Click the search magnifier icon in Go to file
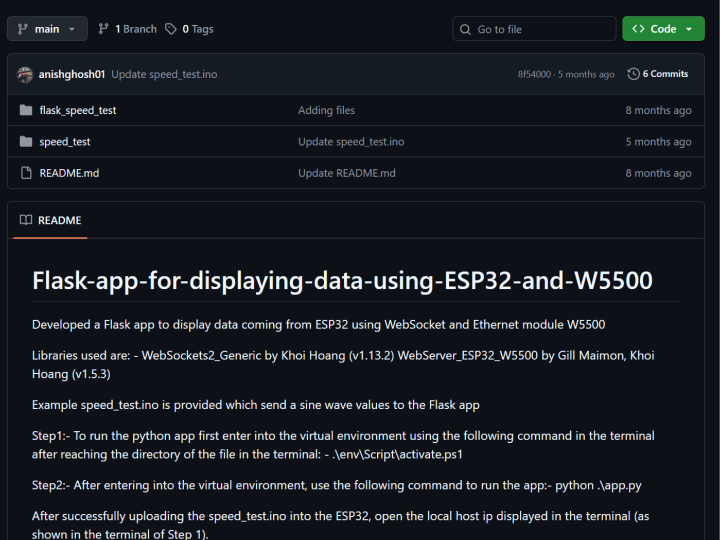Viewport: 720px width, 540px height. 466,29
